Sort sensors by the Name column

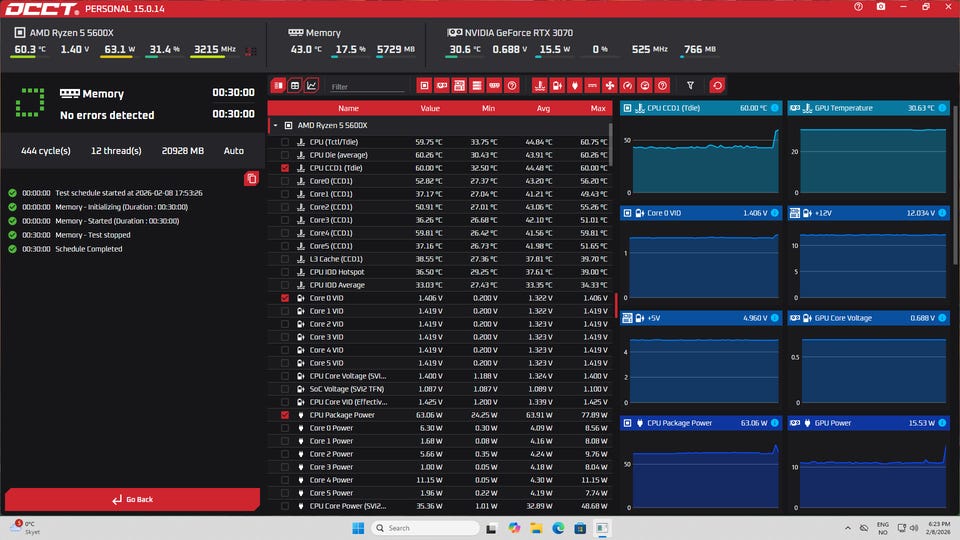point(348,108)
